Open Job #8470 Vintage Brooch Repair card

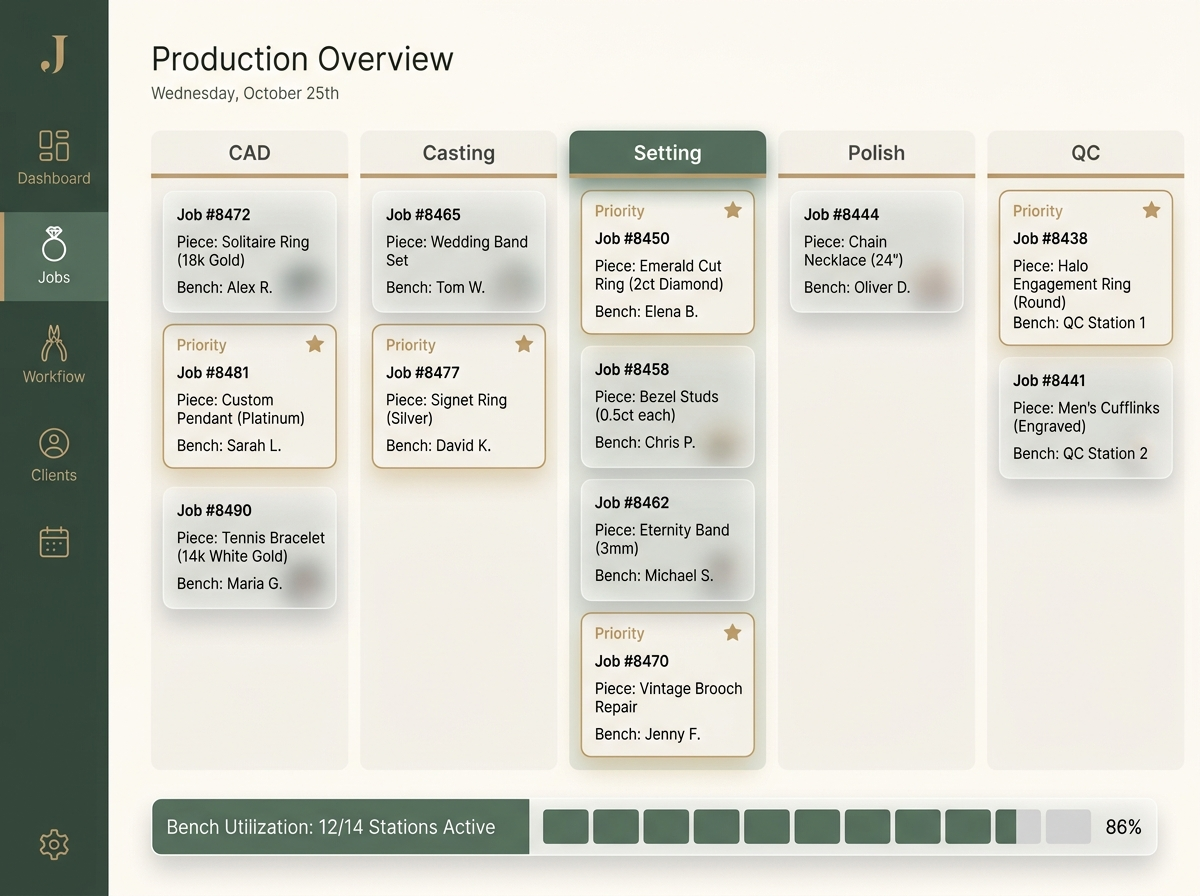pyautogui.click(x=668, y=685)
